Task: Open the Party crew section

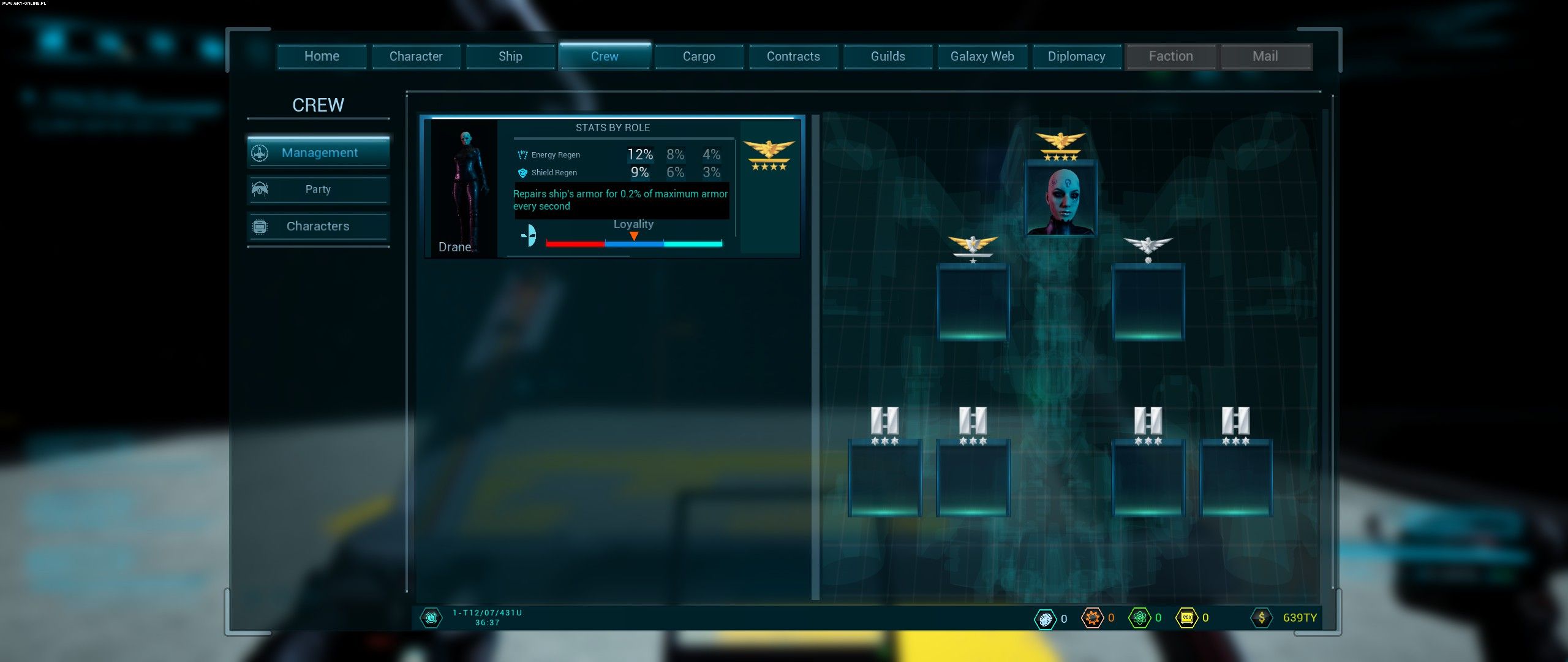Action: (318, 189)
